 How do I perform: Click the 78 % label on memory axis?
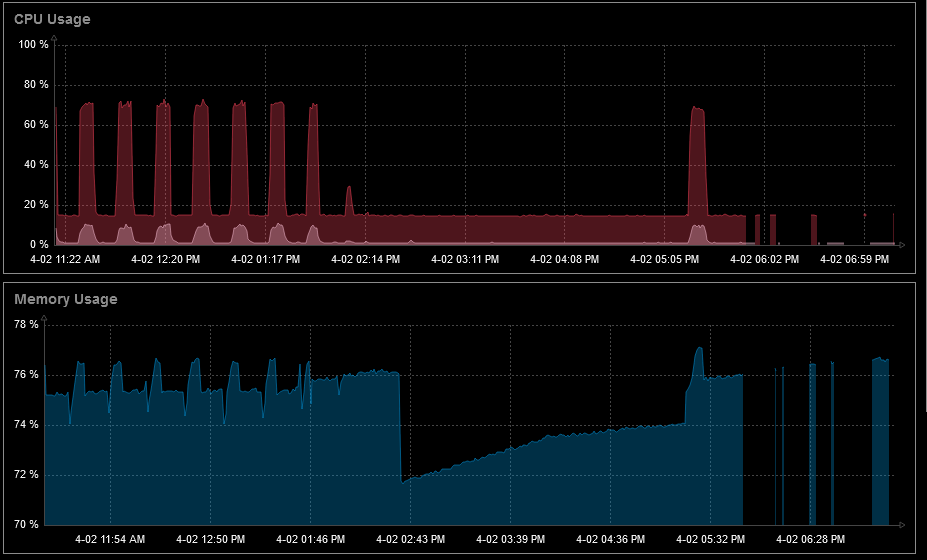[x=26, y=324]
